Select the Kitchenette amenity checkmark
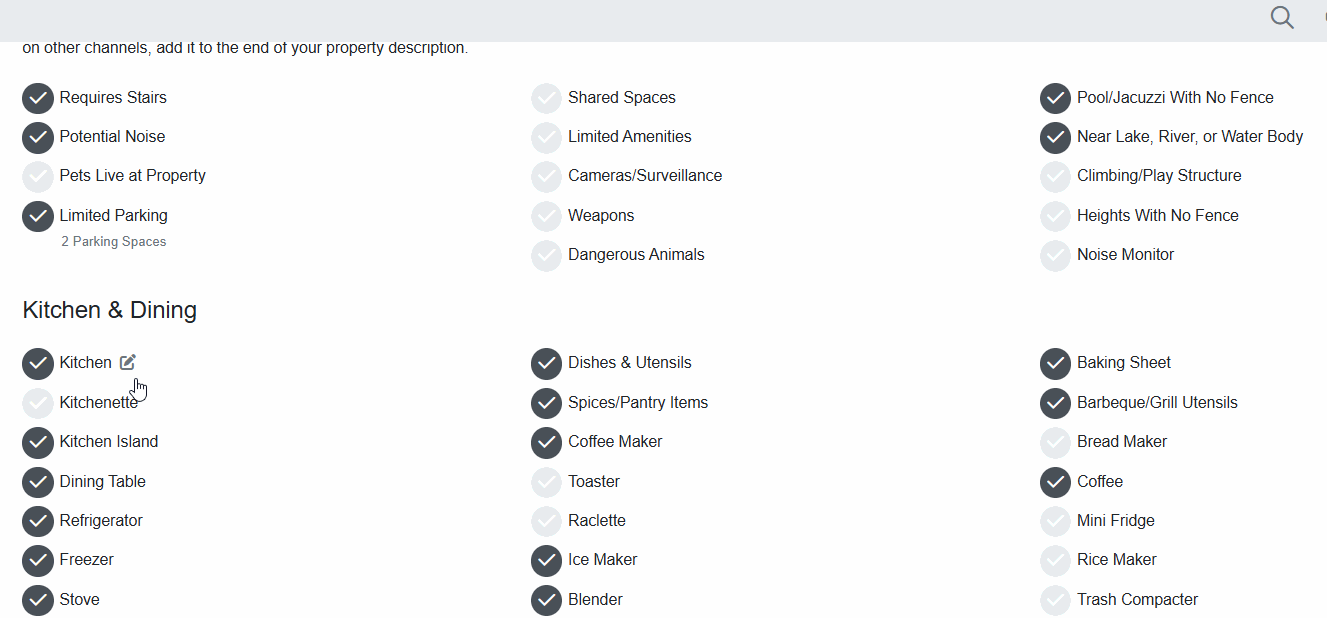This screenshot has width=1327, height=618. (38, 403)
